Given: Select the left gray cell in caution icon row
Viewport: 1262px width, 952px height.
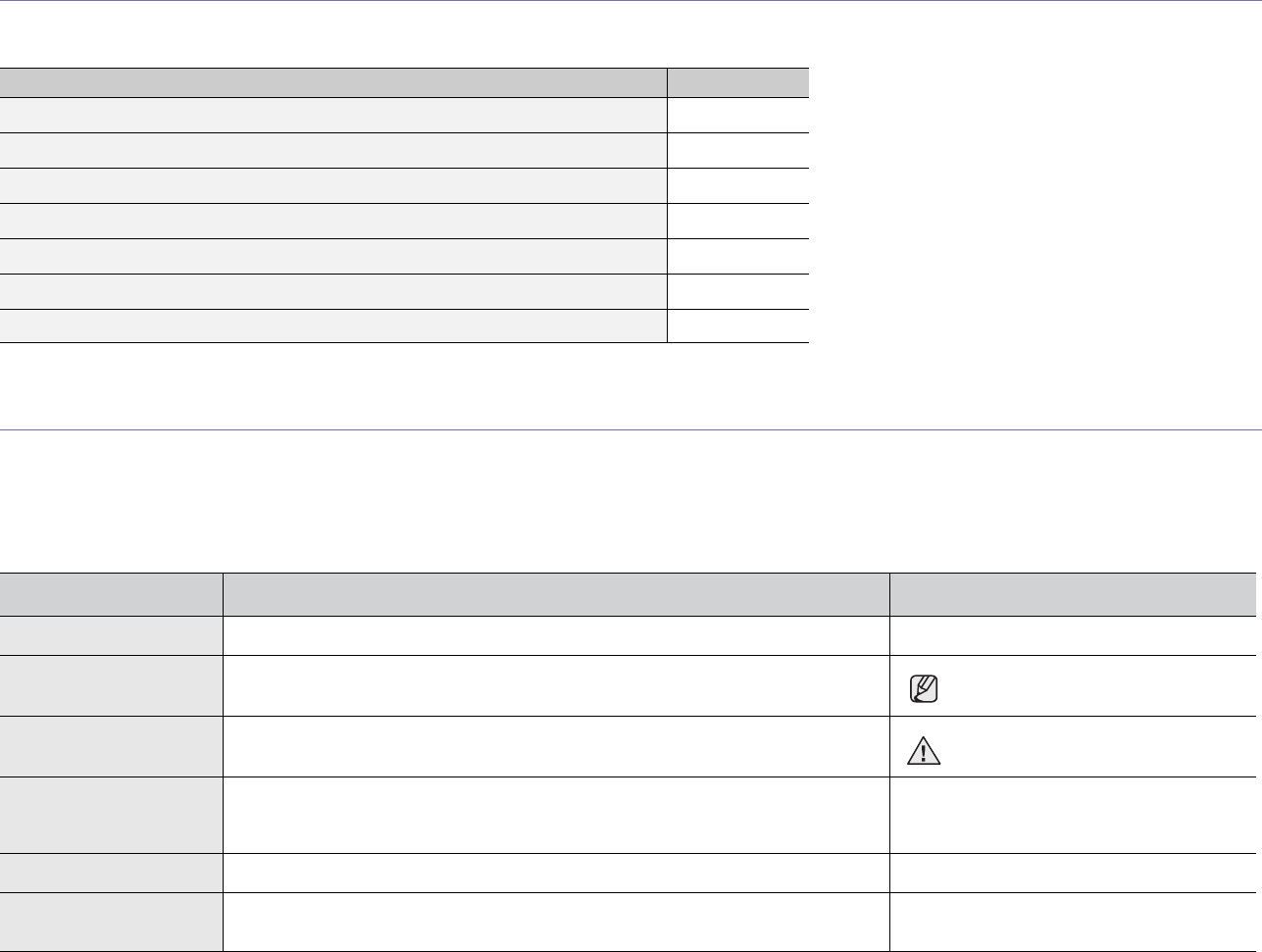Looking at the screenshot, I should tap(111, 747).
